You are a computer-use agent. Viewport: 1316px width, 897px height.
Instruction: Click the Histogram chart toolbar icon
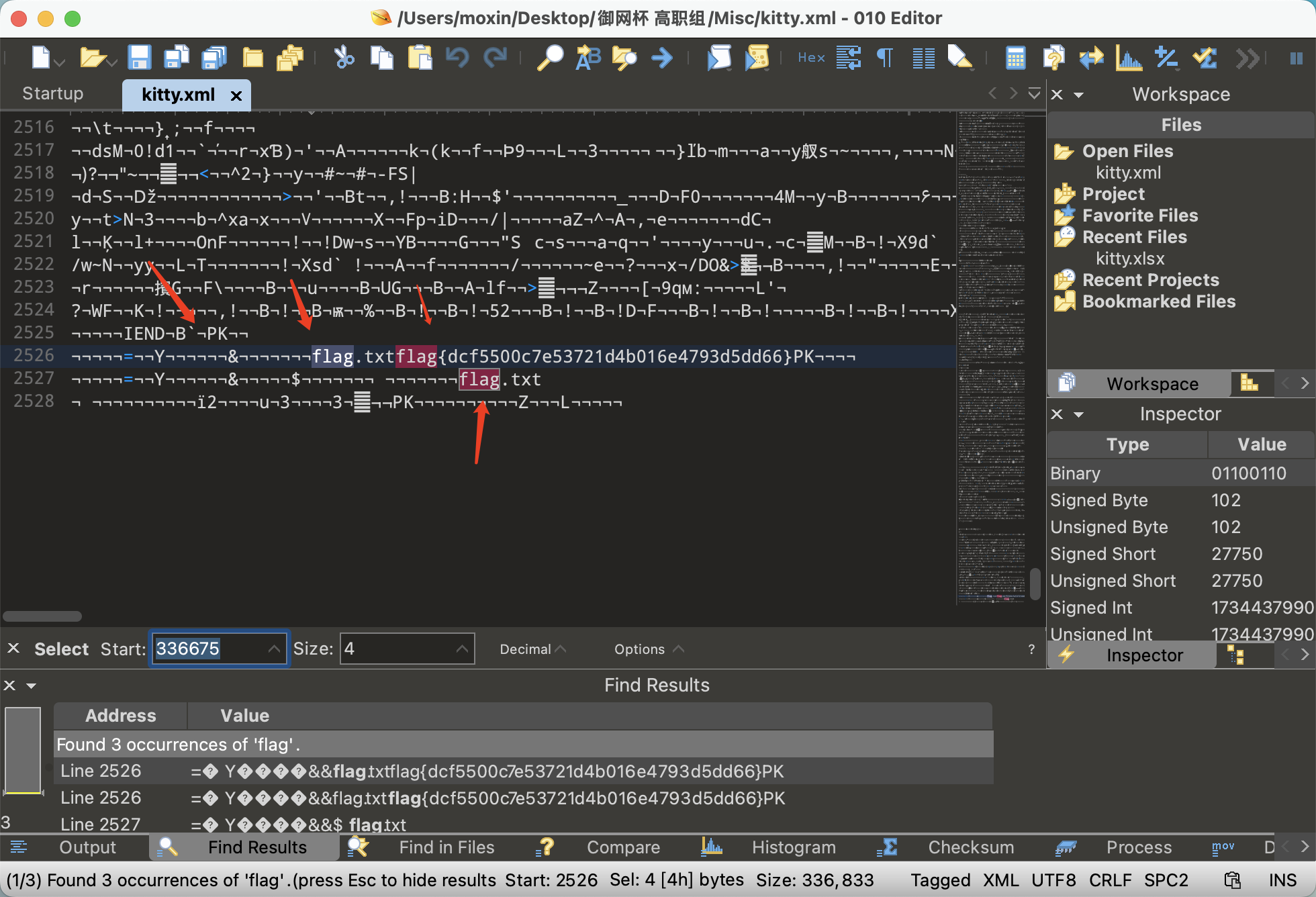tap(1129, 58)
